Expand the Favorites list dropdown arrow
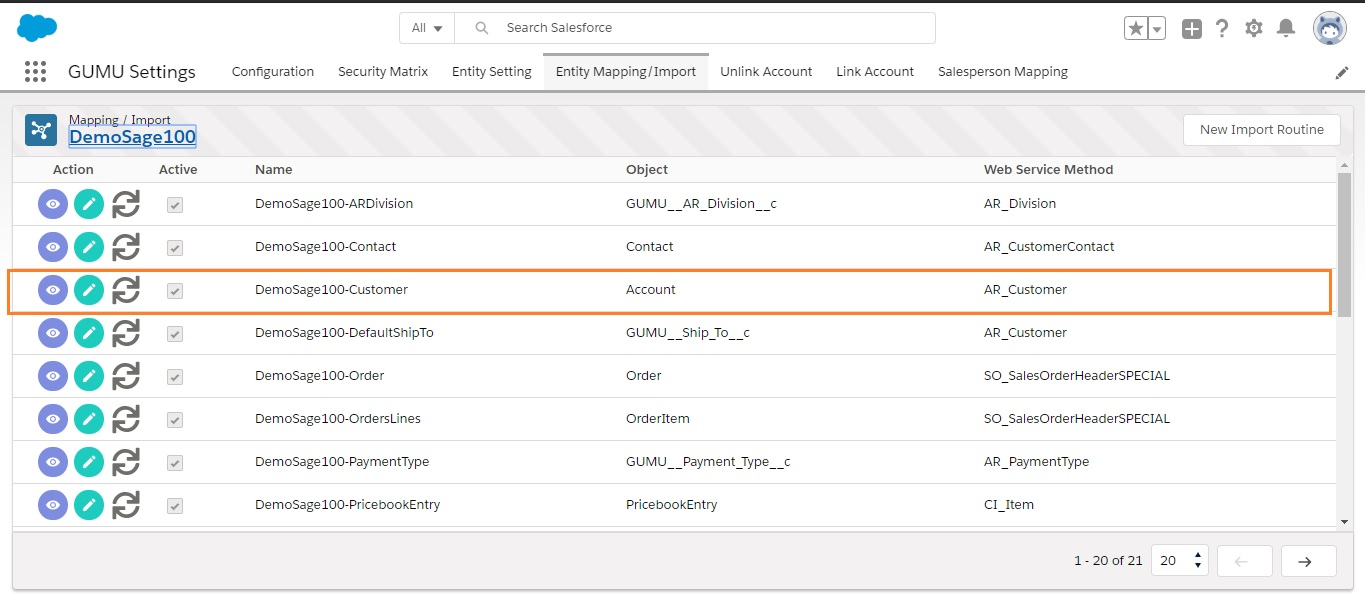1365x595 pixels. tap(1157, 29)
